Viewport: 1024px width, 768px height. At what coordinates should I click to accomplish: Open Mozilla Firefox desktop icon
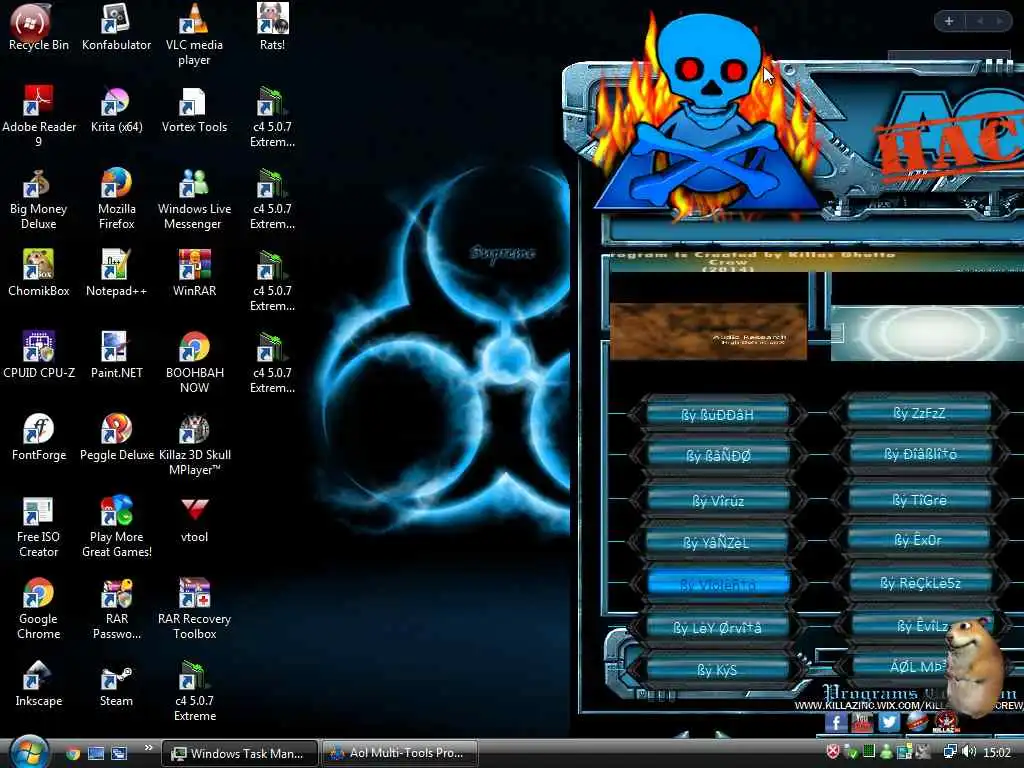[116, 199]
